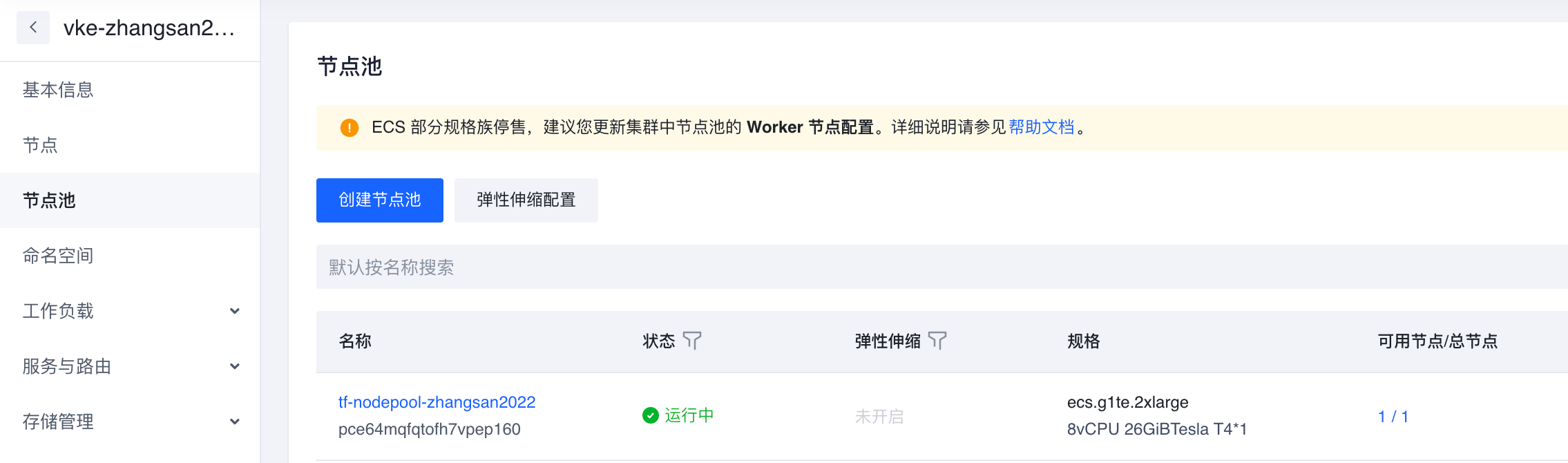This screenshot has height=463, width=1568.
Task: Go to 节点 in the sidebar
Action: [40, 145]
